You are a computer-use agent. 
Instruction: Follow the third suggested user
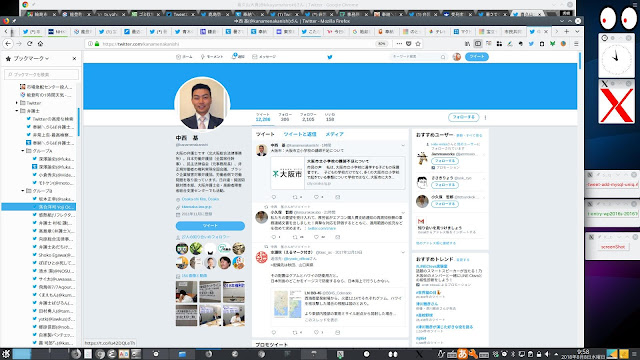click(x=444, y=204)
